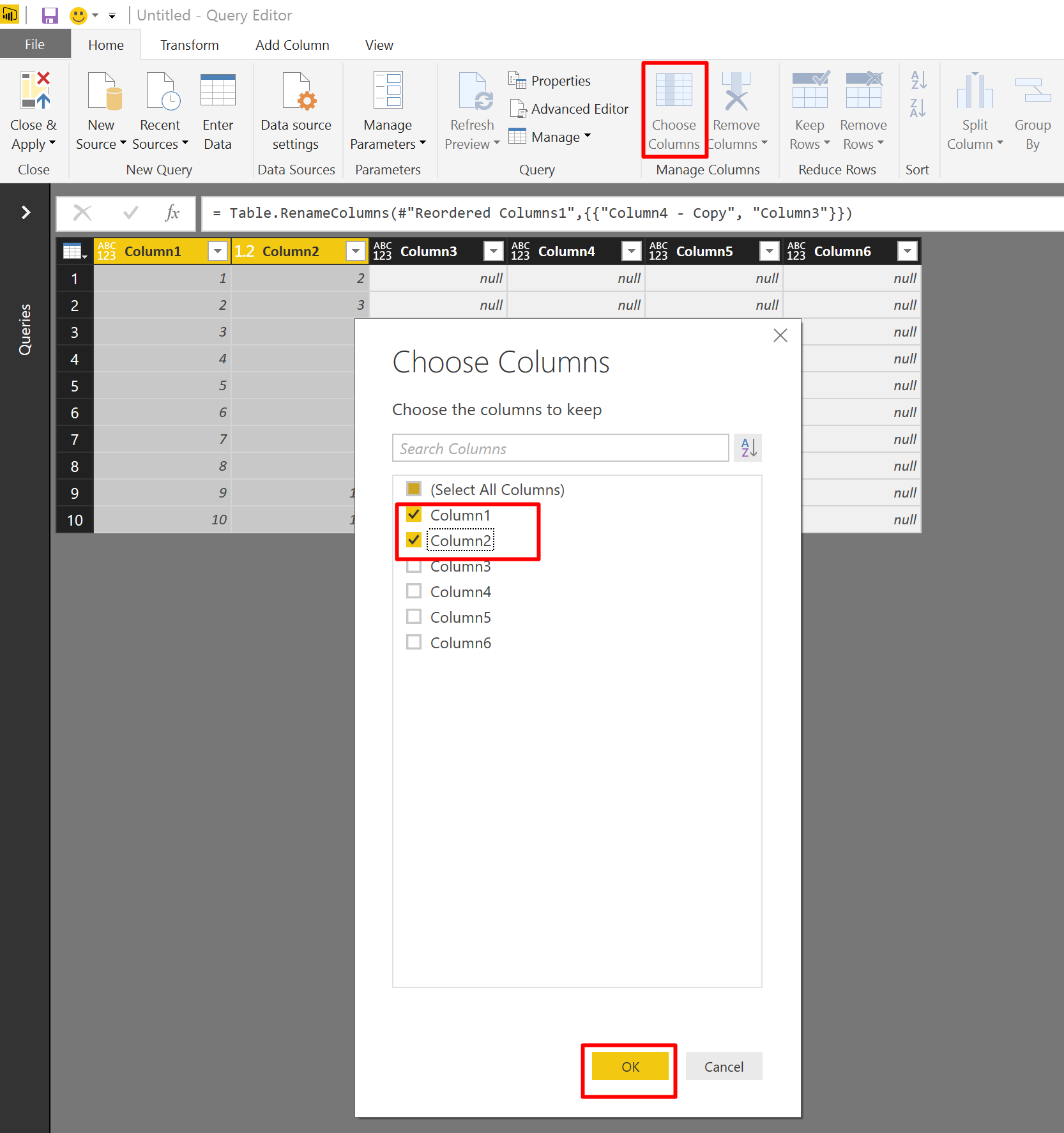Open the Quick Access Toolbar customize dropdown
This screenshot has width=1064, height=1133.
tap(112, 15)
